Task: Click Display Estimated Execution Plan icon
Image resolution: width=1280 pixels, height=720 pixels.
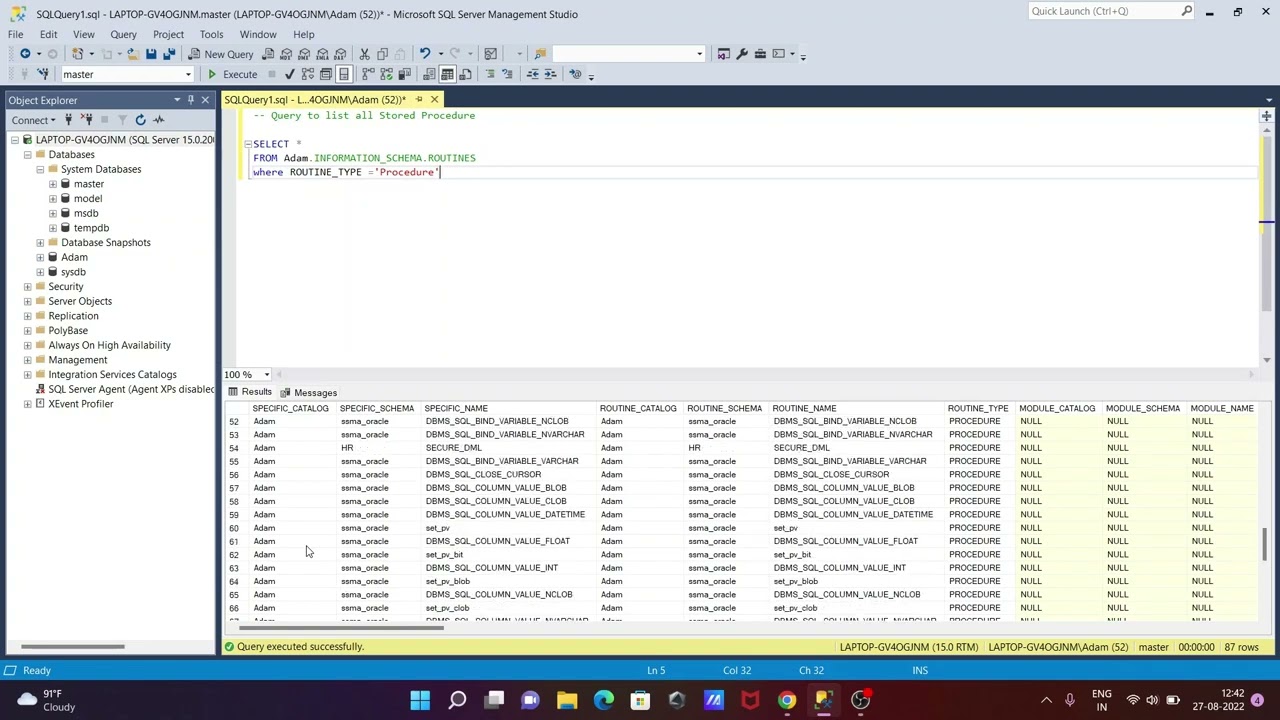Action: tap(308, 74)
